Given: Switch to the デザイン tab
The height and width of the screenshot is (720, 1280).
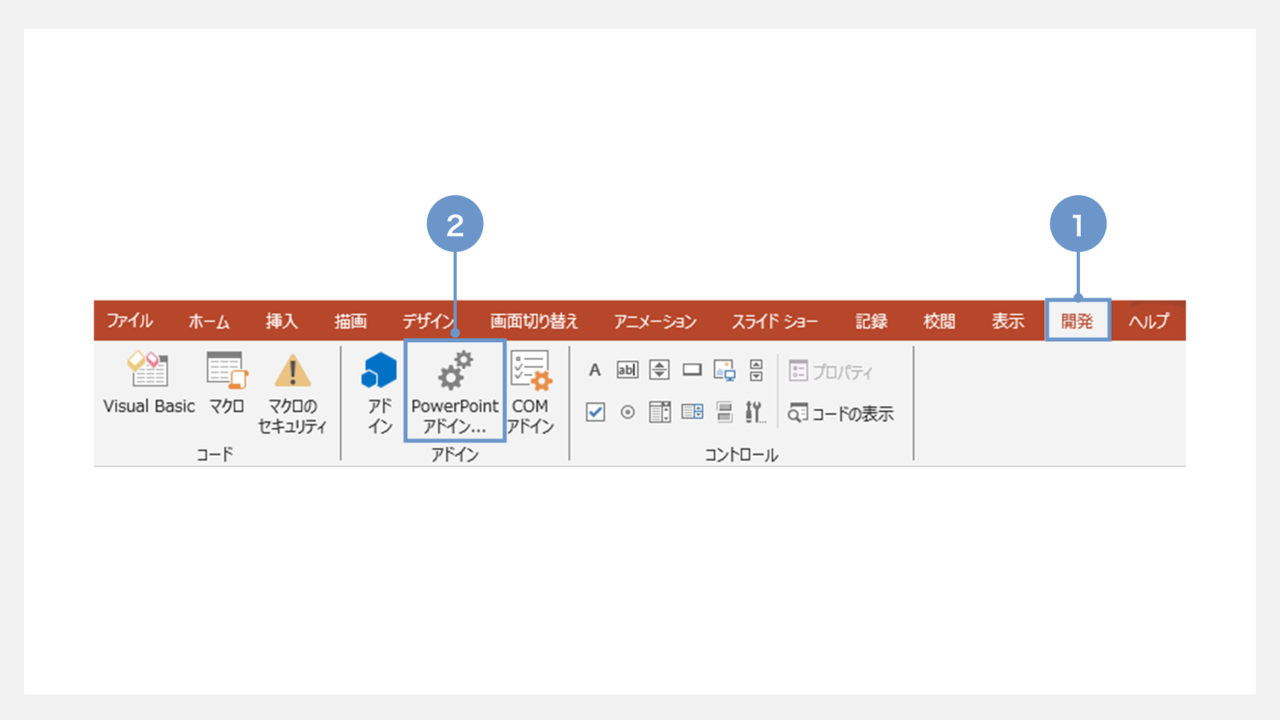Looking at the screenshot, I should tap(429, 321).
